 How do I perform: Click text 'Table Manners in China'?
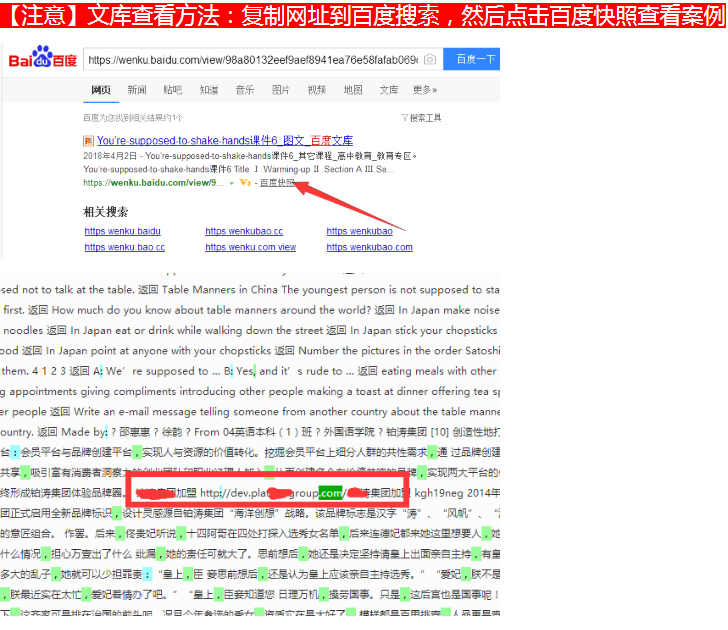[219, 290]
